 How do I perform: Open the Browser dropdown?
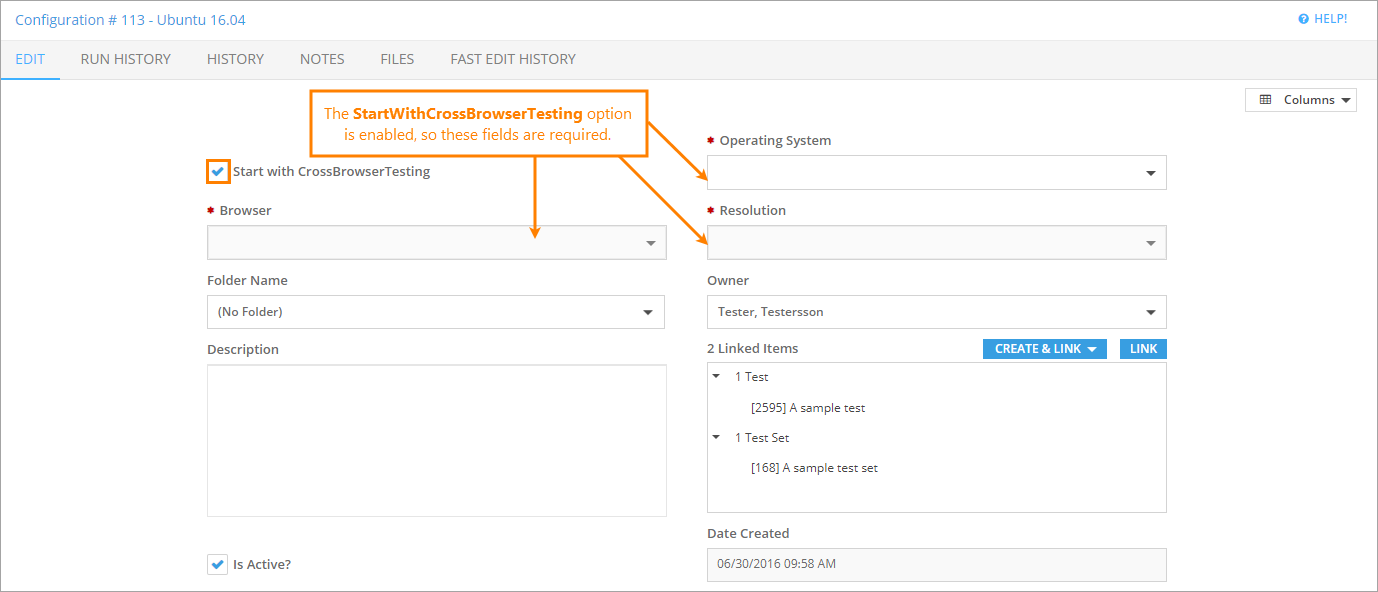pyautogui.click(x=436, y=243)
